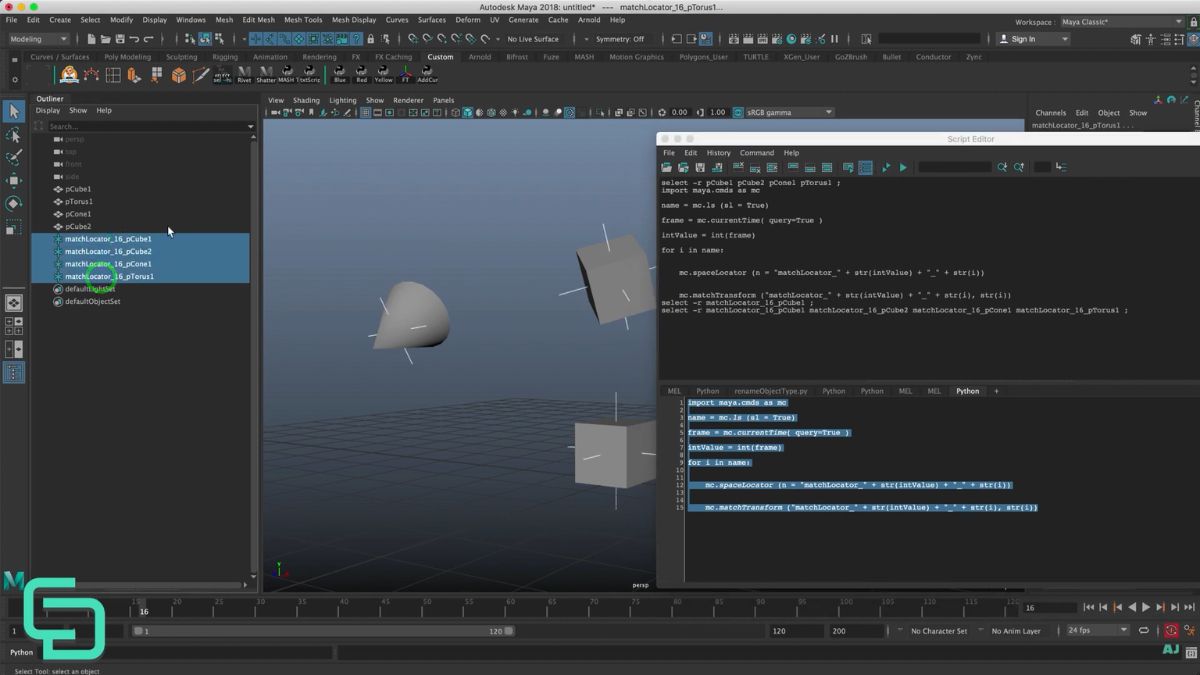
Task: Activate the Lasso selection tool
Action: tap(13, 135)
